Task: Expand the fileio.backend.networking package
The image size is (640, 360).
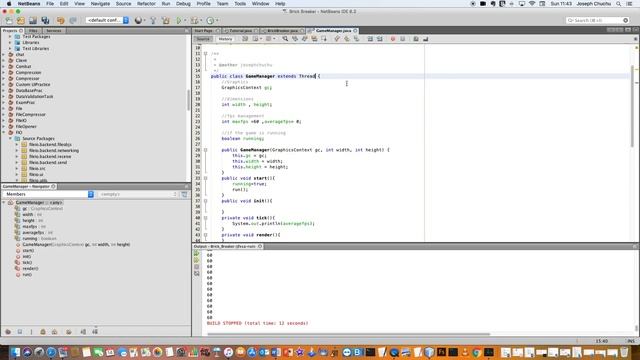Action: (17, 151)
